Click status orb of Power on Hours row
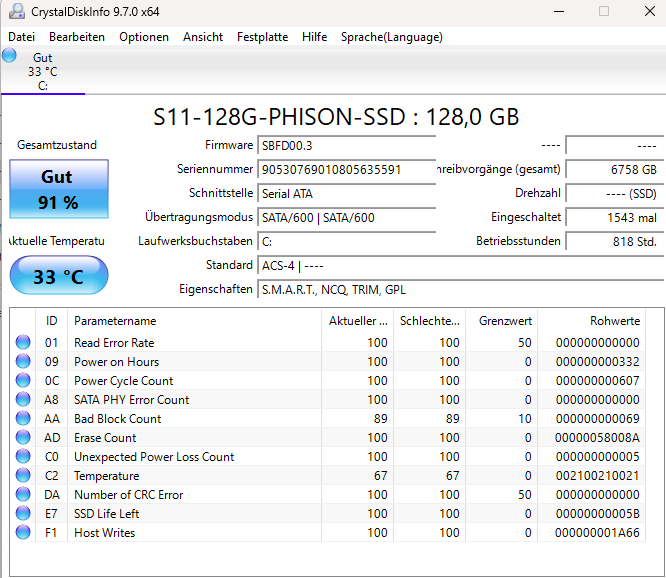The image size is (666, 578). [x=23, y=361]
